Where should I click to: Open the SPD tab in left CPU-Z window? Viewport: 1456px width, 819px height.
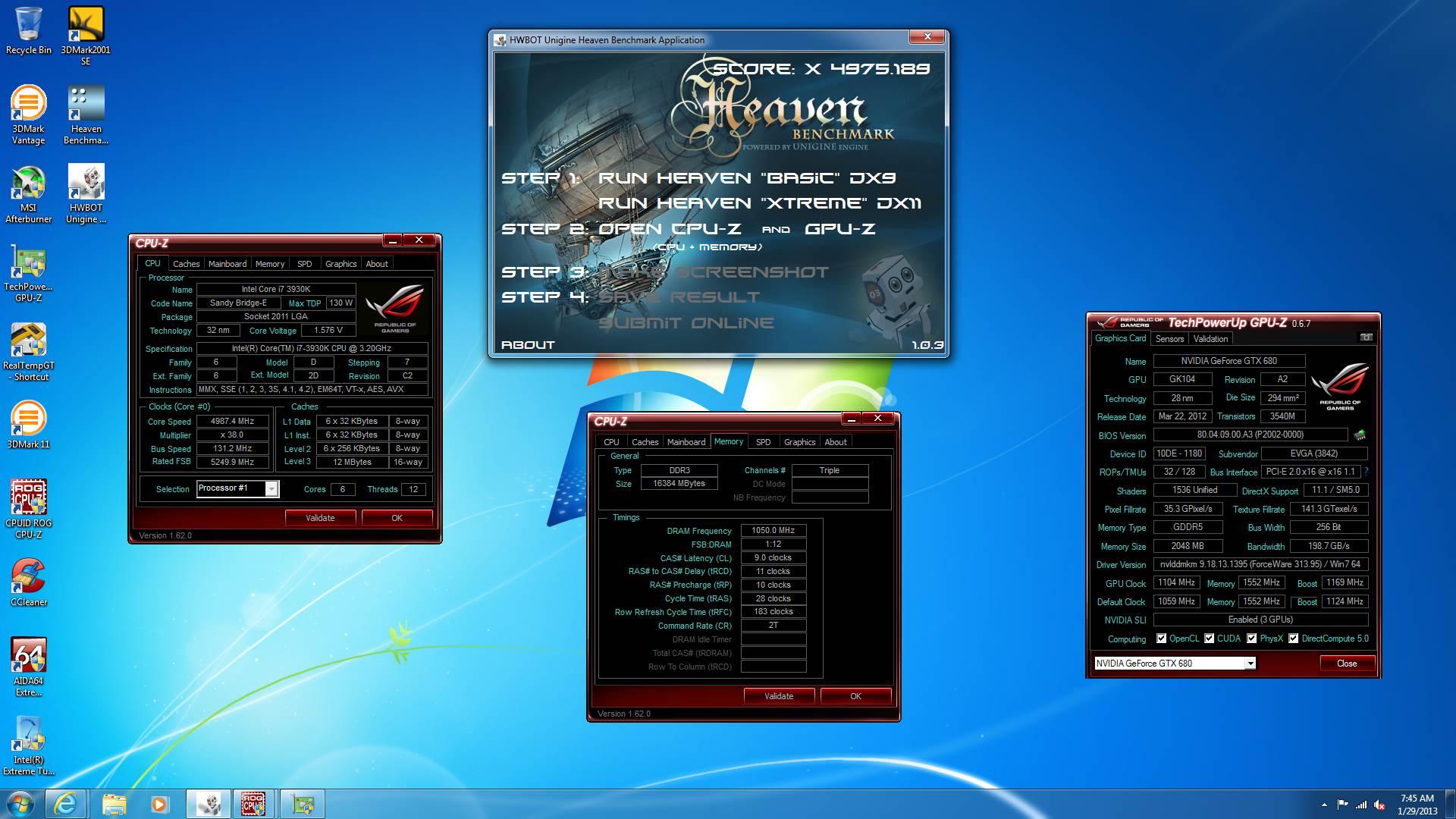point(304,264)
